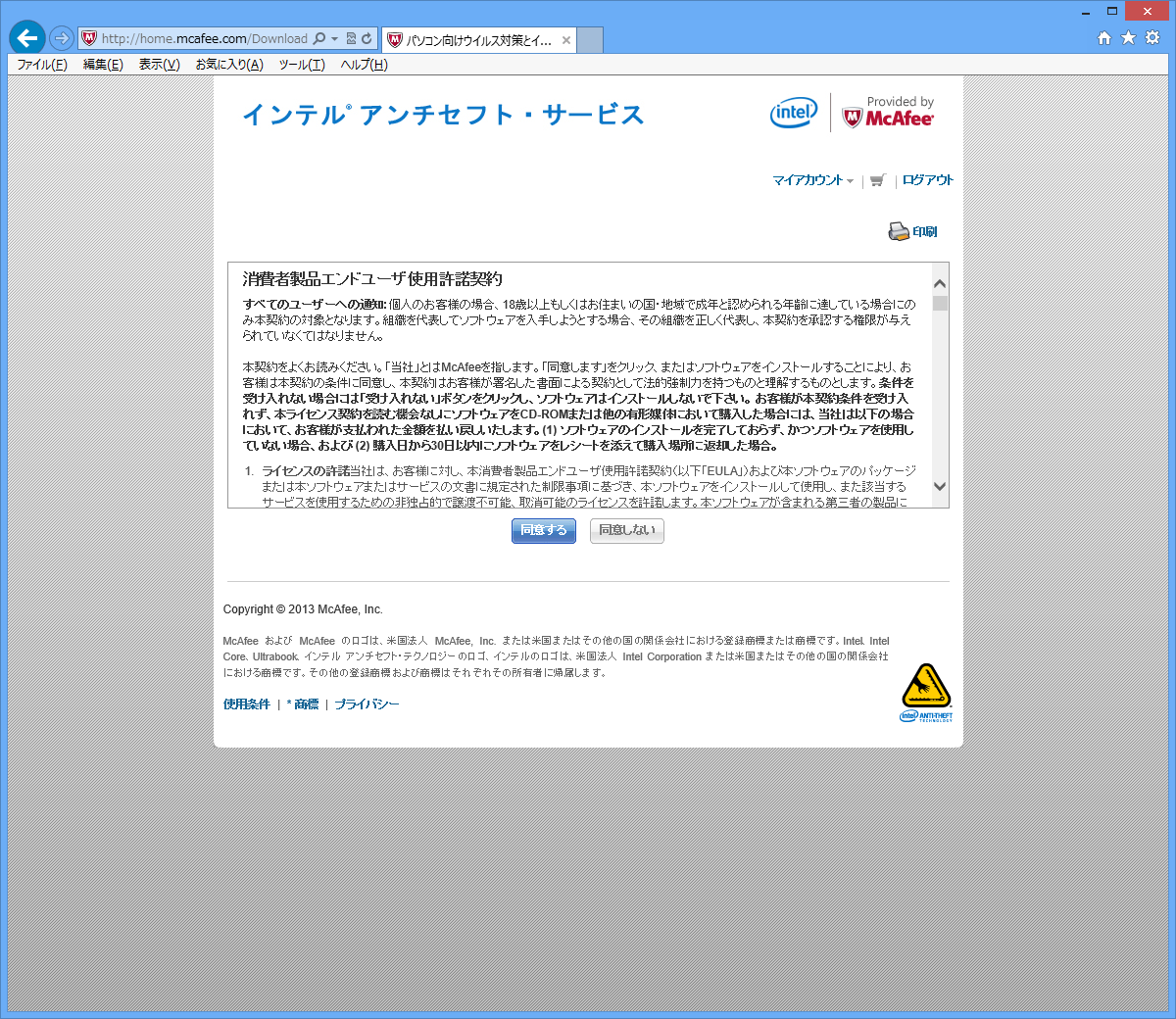The height and width of the screenshot is (1019, 1176).
Task: Open the 使用条件 footer link
Action: click(246, 704)
